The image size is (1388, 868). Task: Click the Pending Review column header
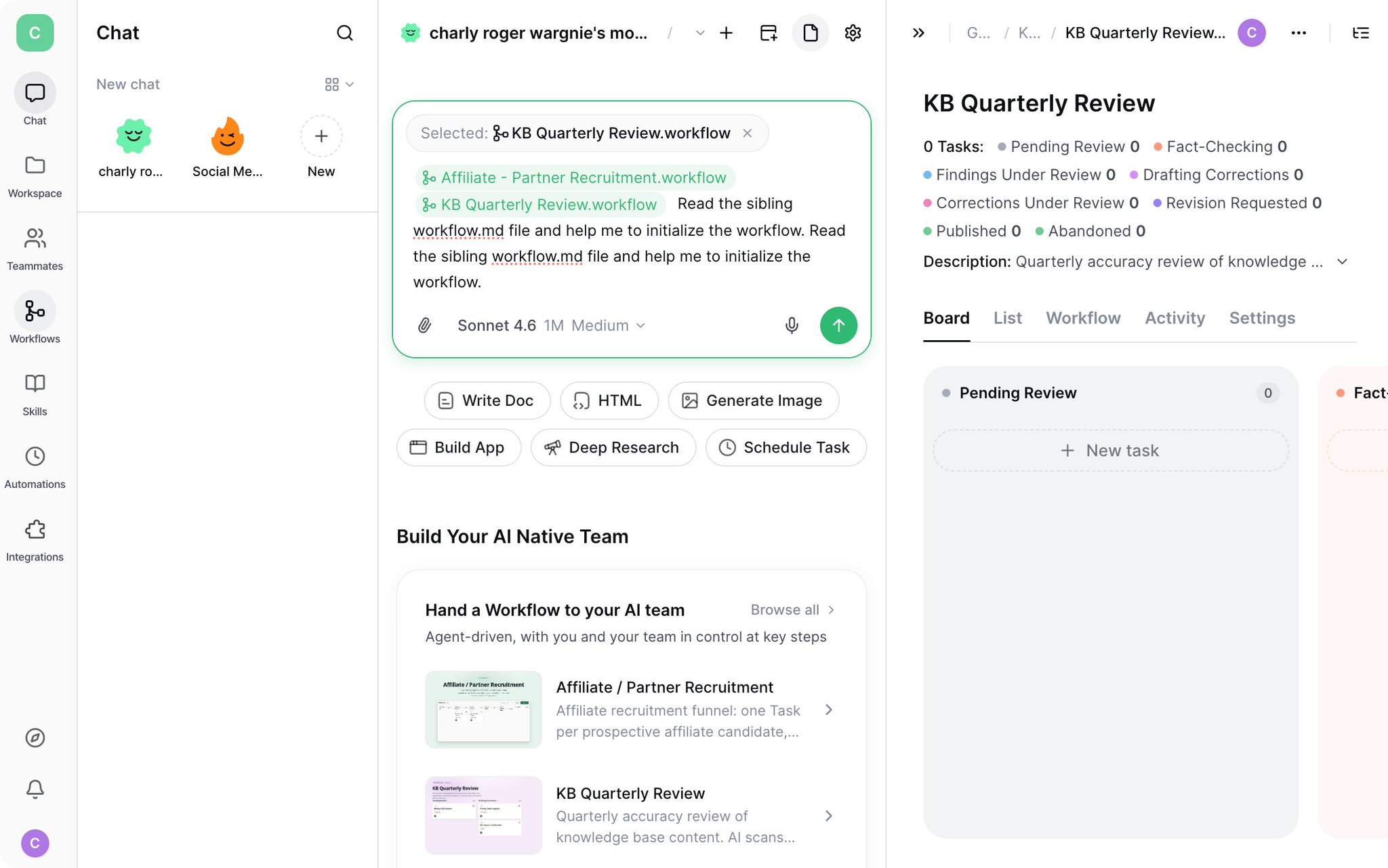click(x=1110, y=393)
